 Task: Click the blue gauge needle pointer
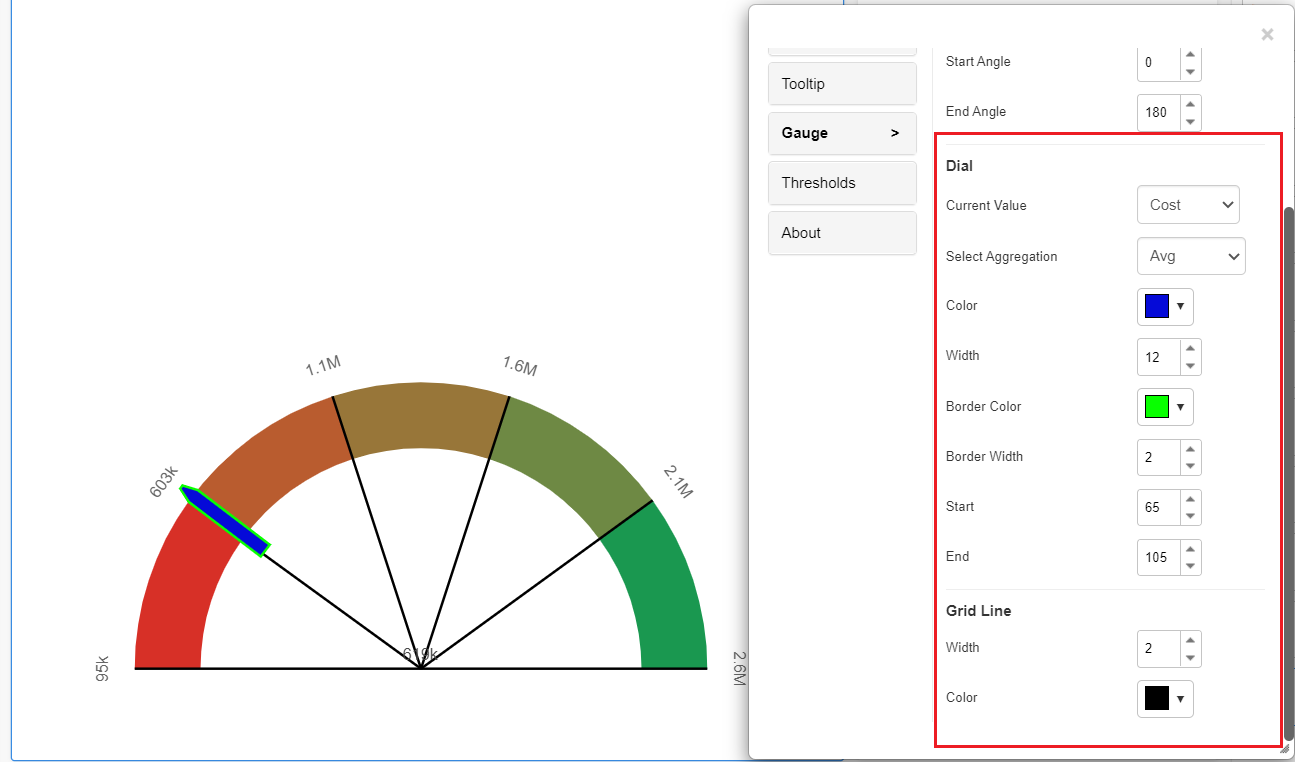click(x=225, y=520)
